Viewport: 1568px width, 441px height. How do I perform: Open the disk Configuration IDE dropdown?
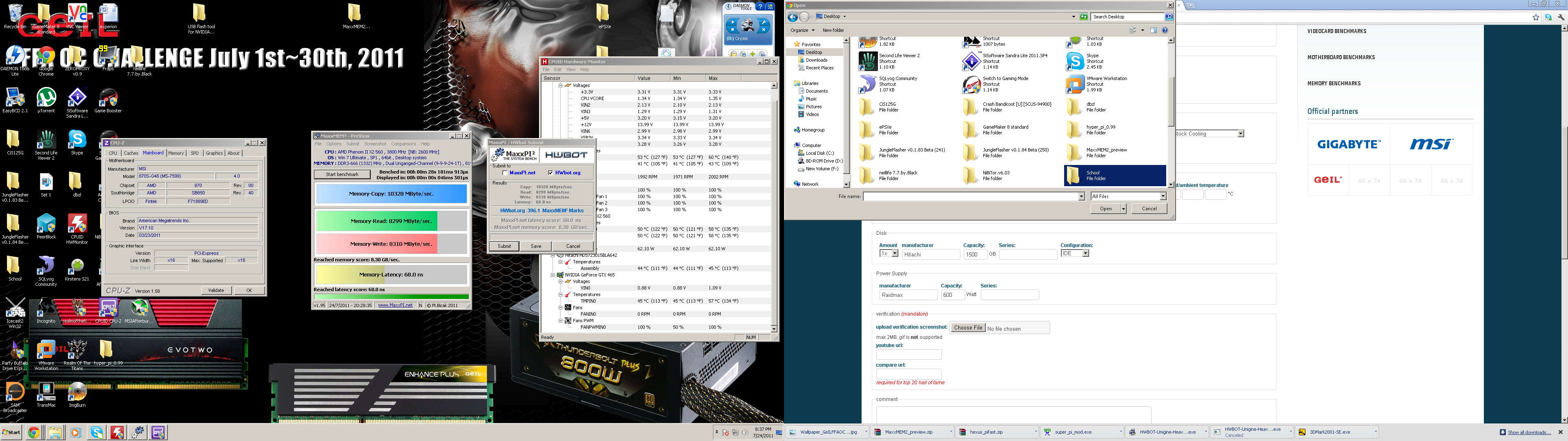(1074, 254)
